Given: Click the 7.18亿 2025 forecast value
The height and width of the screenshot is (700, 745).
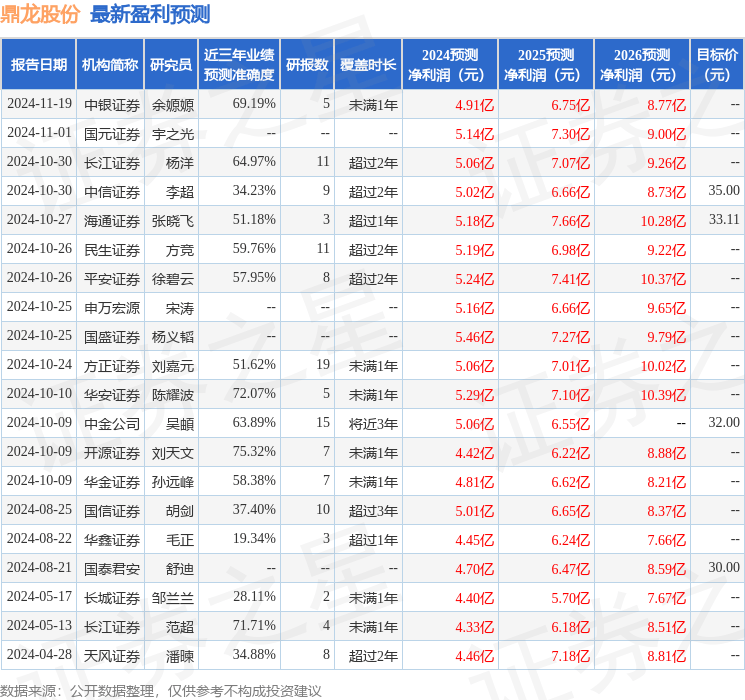Looking at the screenshot, I should (x=571, y=656).
